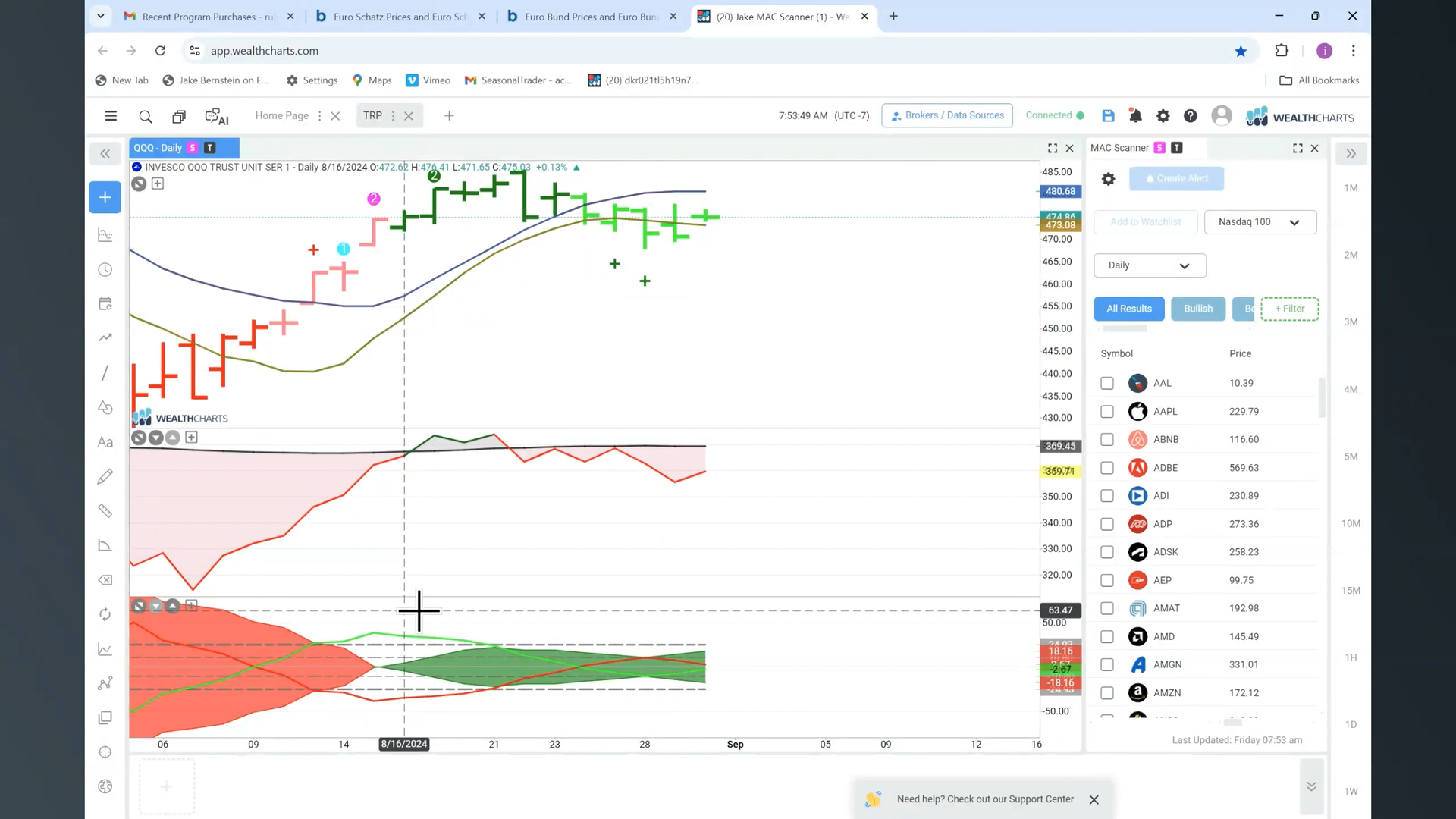Open the user profile avatar
The image size is (1456, 819).
[1222, 115]
